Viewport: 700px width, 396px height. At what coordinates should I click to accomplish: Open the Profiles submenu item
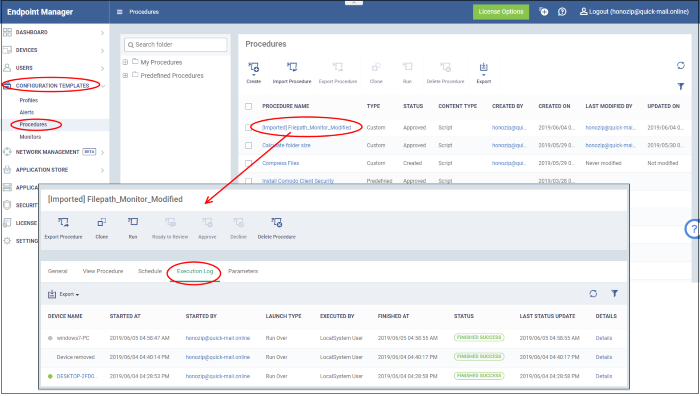point(29,100)
